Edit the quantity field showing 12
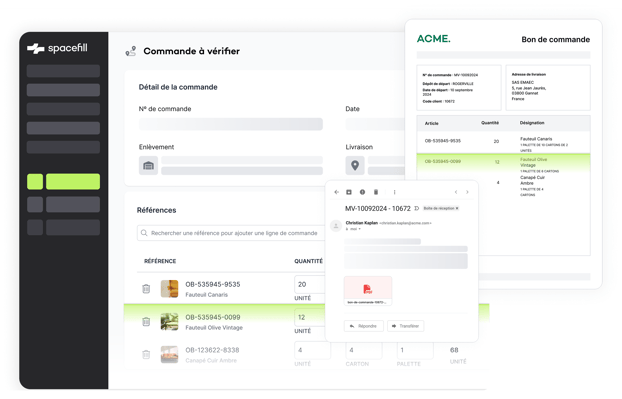The image size is (622, 399). (310, 317)
